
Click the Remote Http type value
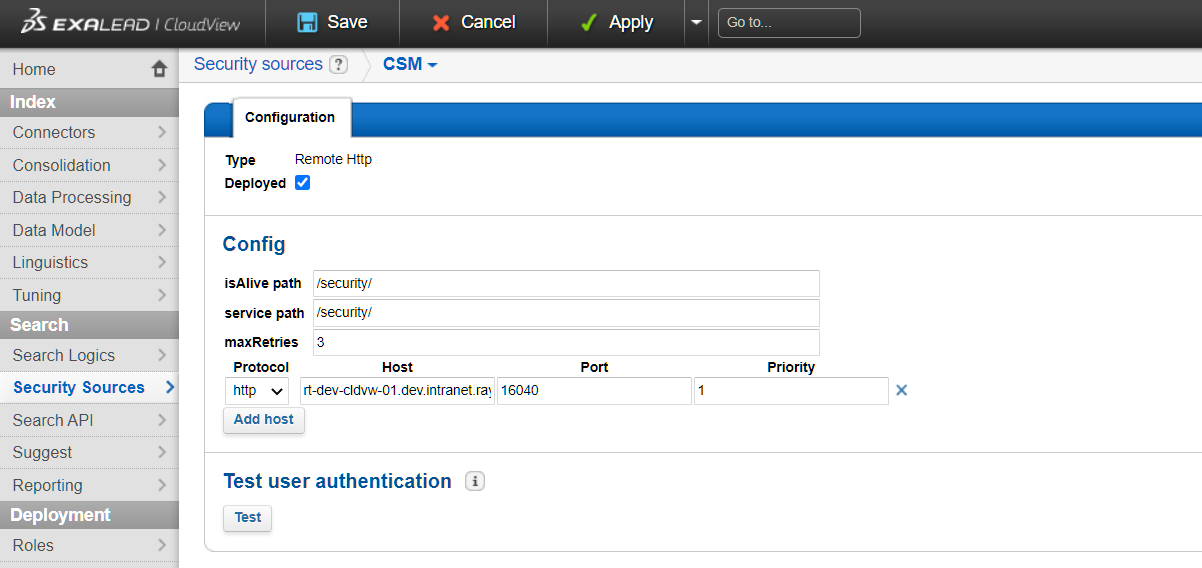tap(333, 159)
